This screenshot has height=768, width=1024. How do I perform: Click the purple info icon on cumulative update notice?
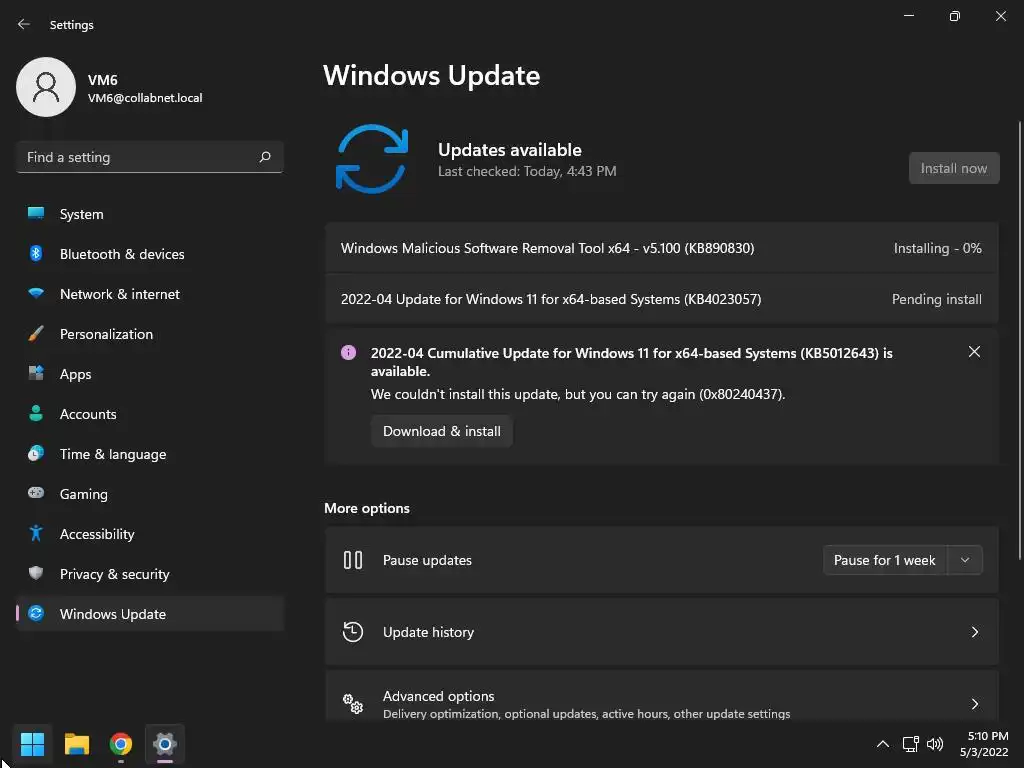tap(349, 353)
